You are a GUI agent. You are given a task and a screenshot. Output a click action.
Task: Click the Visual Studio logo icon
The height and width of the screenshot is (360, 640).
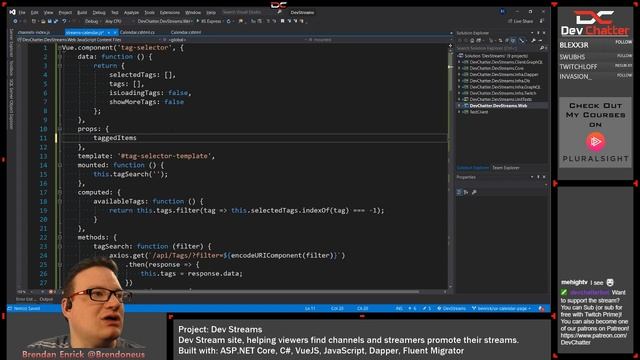coord(12,12)
